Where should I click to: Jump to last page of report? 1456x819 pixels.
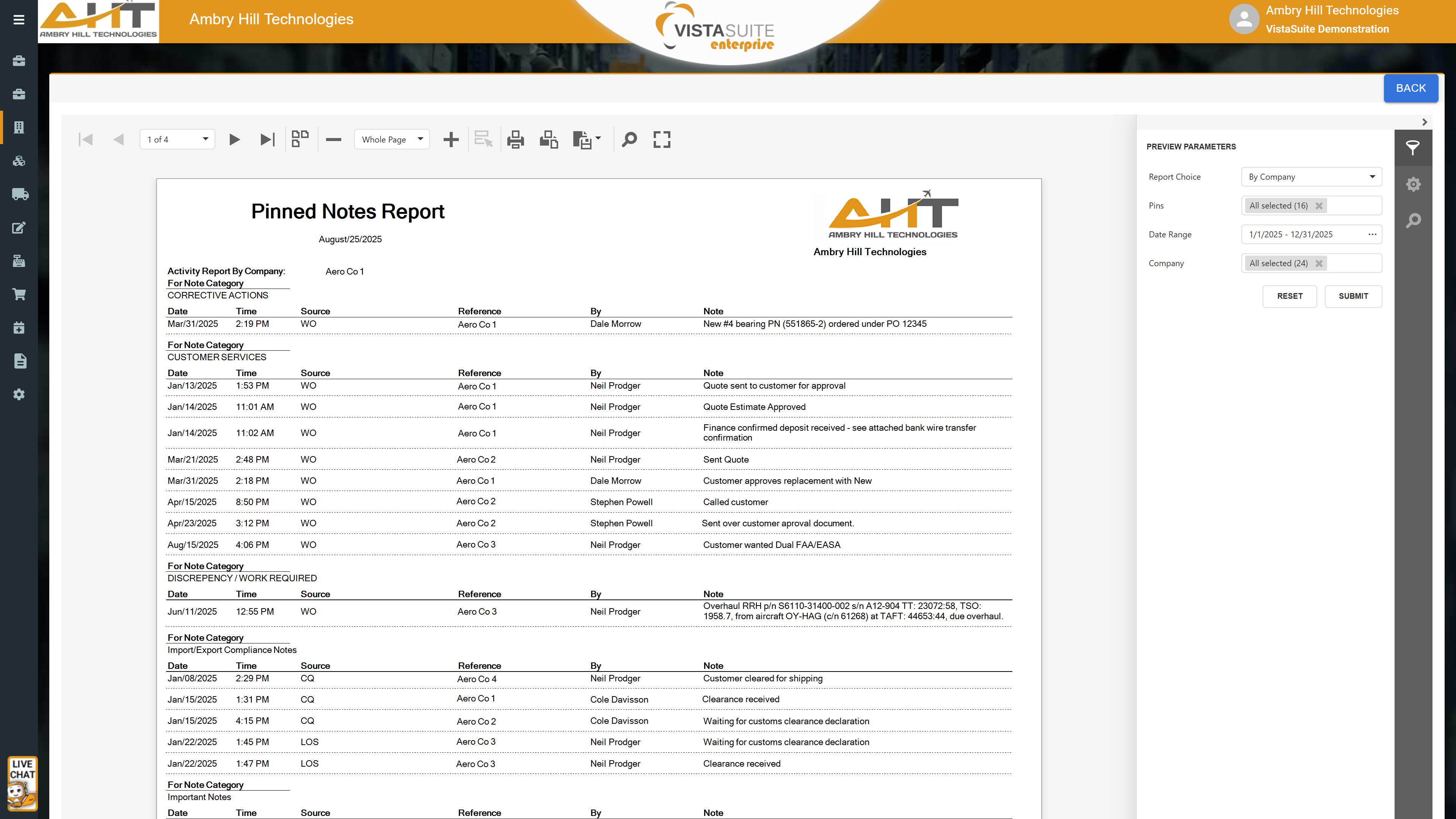tap(267, 140)
